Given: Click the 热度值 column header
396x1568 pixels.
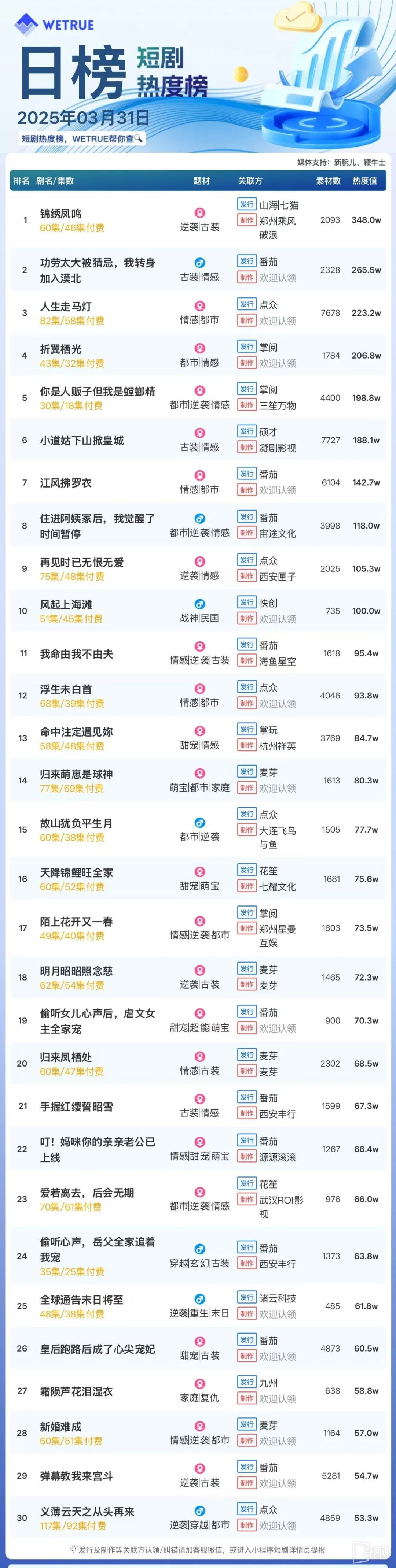Looking at the screenshot, I should click(364, 181).
